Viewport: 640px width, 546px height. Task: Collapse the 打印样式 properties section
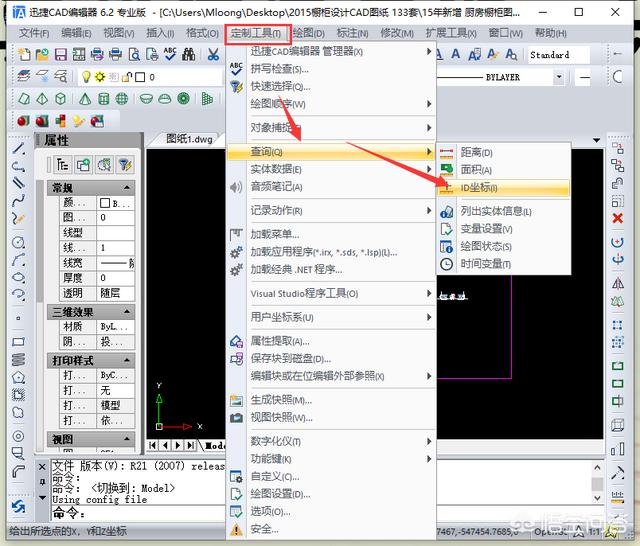coord(128,360)
